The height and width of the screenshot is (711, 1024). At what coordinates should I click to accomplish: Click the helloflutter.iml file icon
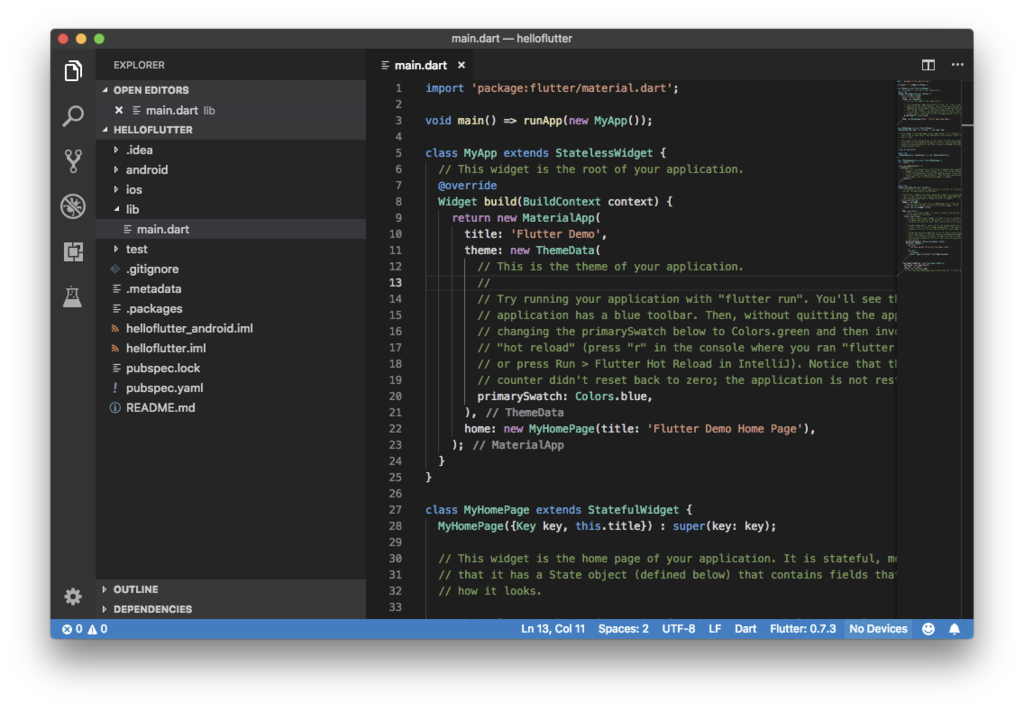[116, 349]
